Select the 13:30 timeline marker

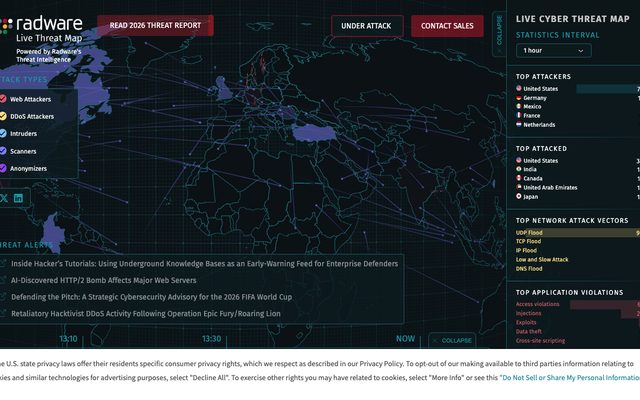[211, 339]
